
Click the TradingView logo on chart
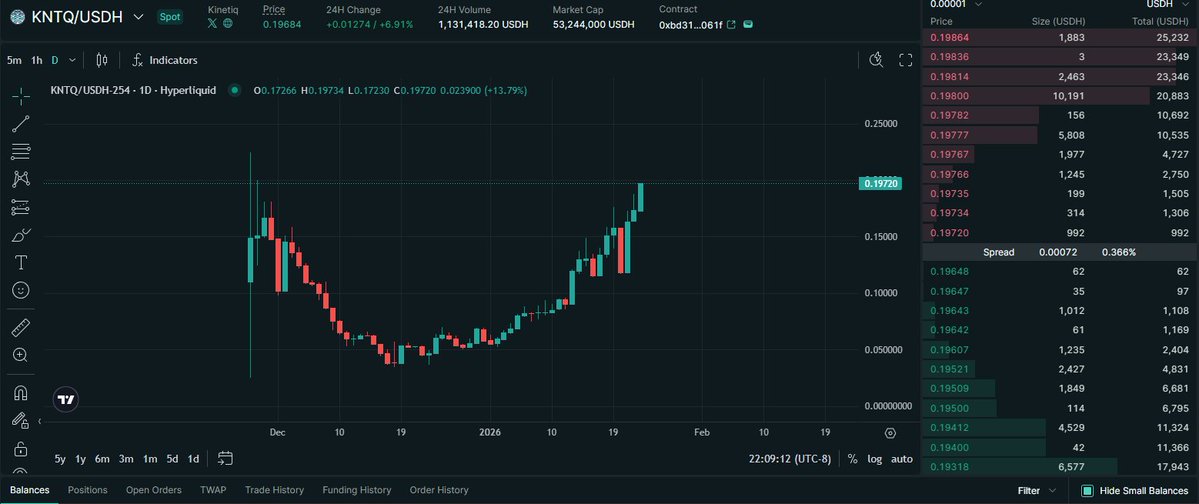[67, 399]
